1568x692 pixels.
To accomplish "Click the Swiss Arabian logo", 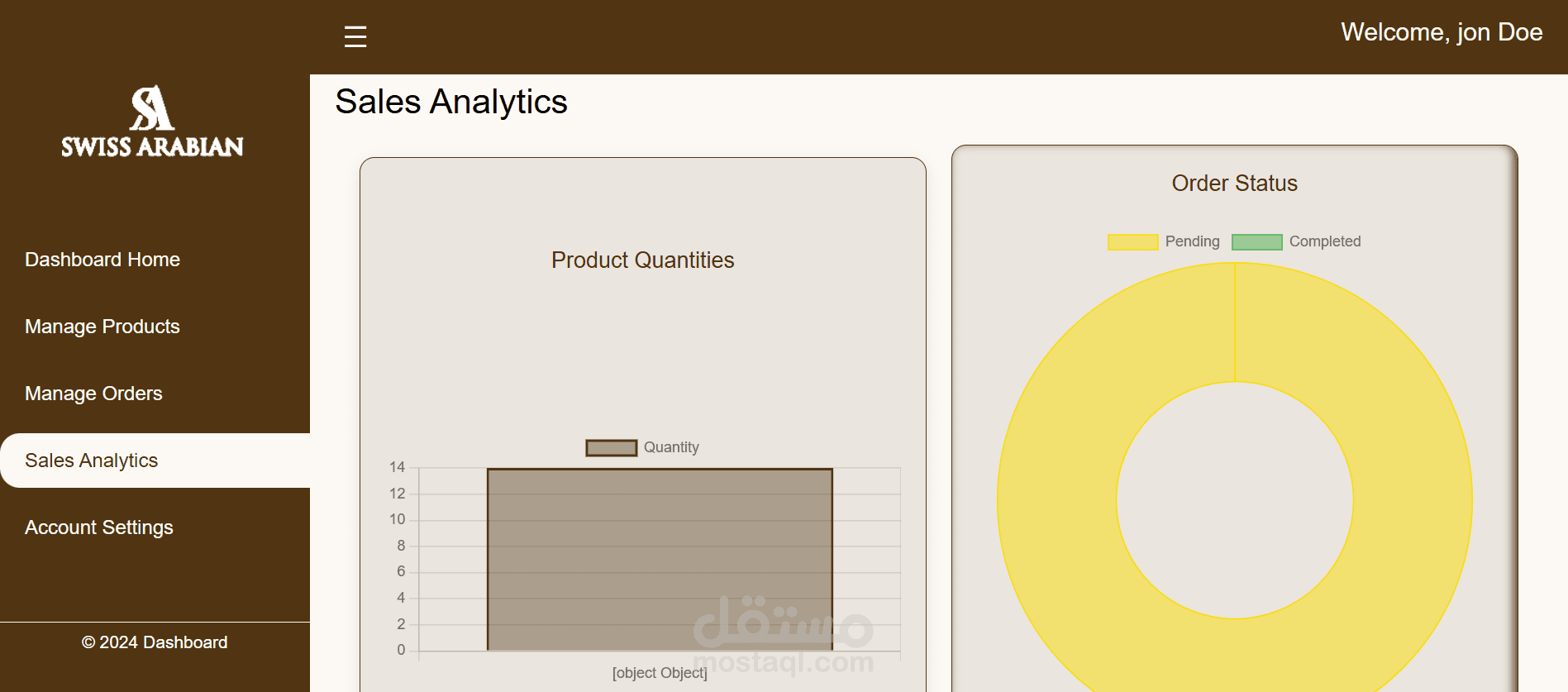I will point(152,121).
